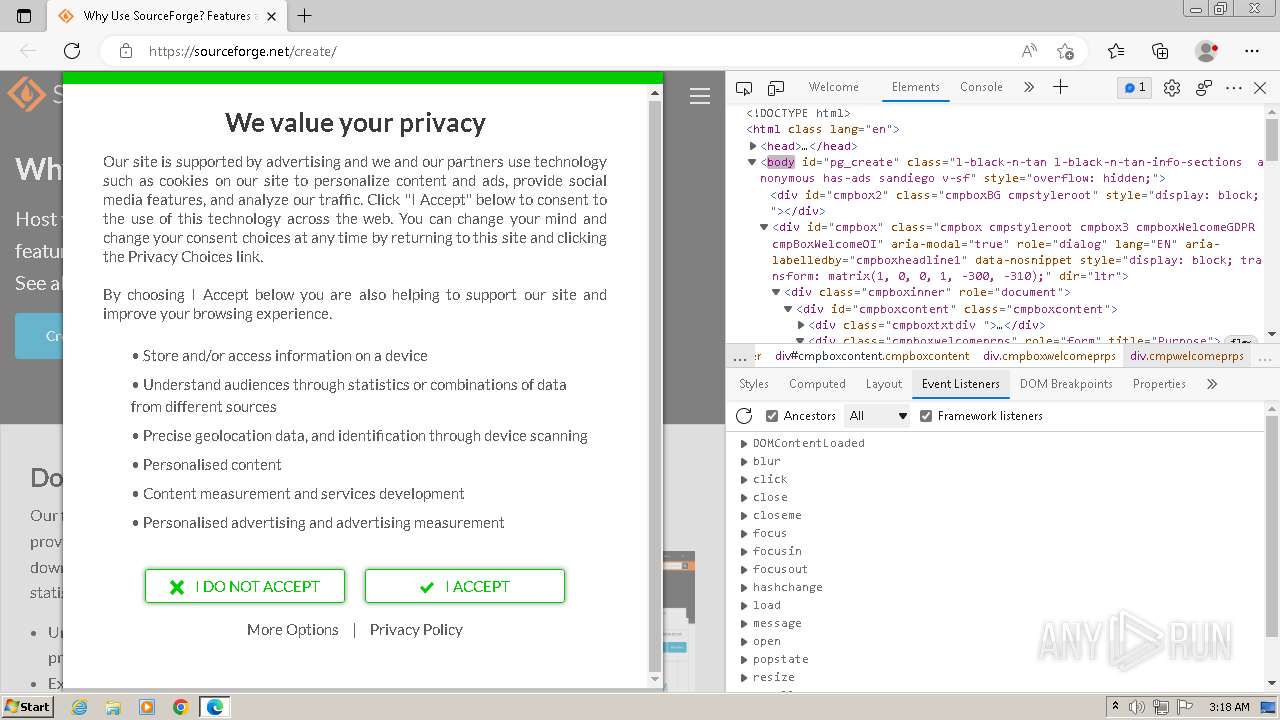Screen dimensions: 1280x720
Task: Open the Favorites list
Action: [1116, 51]
